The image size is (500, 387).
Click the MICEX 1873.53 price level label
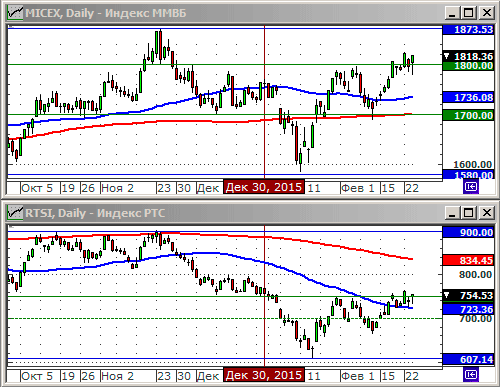[x=468, y=30]
